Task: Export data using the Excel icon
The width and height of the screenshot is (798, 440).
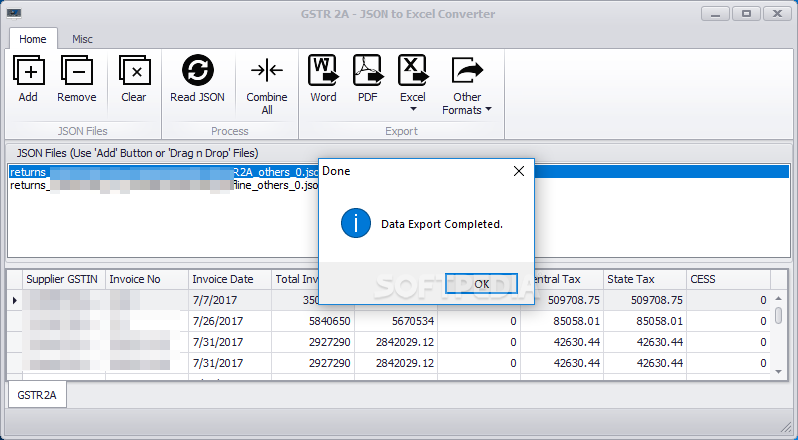Action: pos(412,70)
